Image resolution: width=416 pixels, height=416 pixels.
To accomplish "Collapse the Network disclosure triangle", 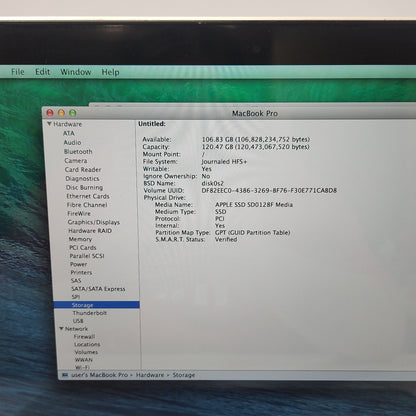I will click(61, 328).
